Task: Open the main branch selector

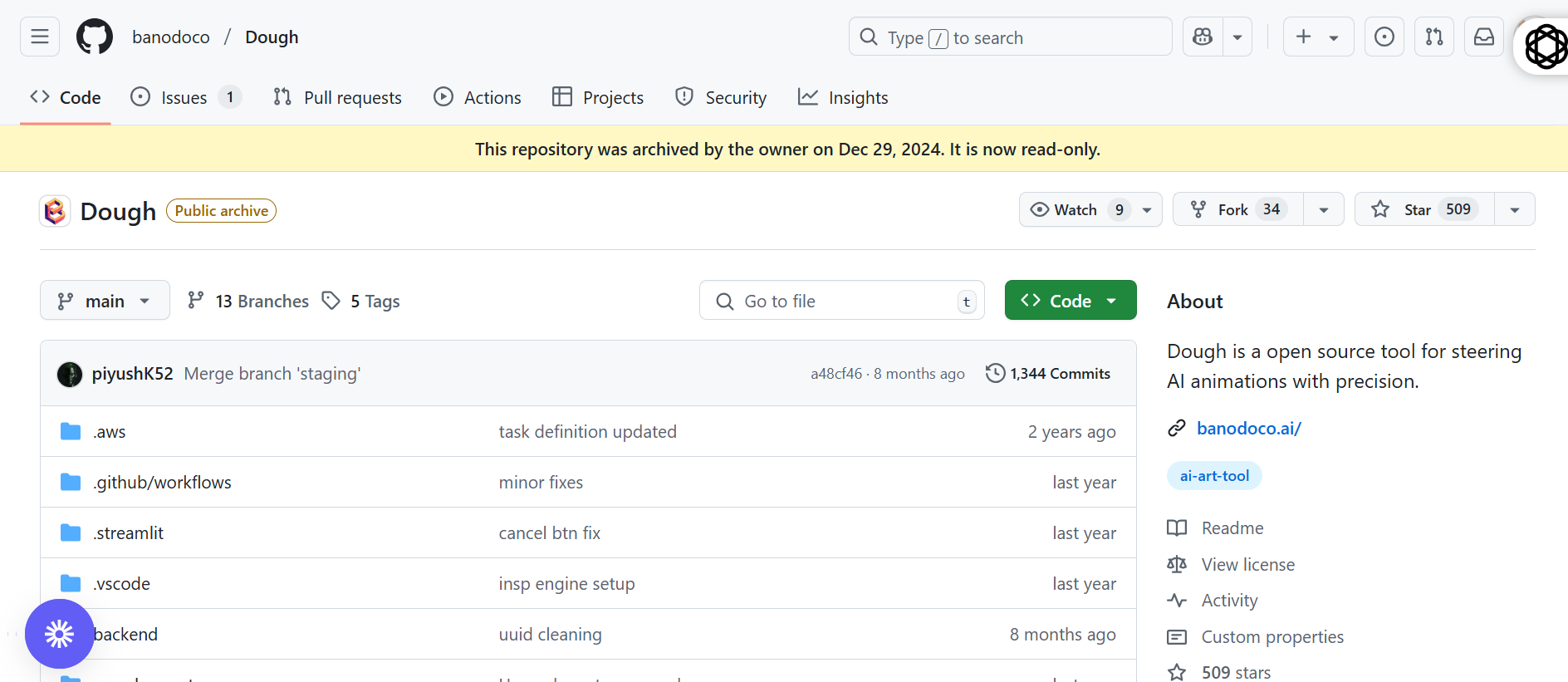Action: click(x=105, y=301)
